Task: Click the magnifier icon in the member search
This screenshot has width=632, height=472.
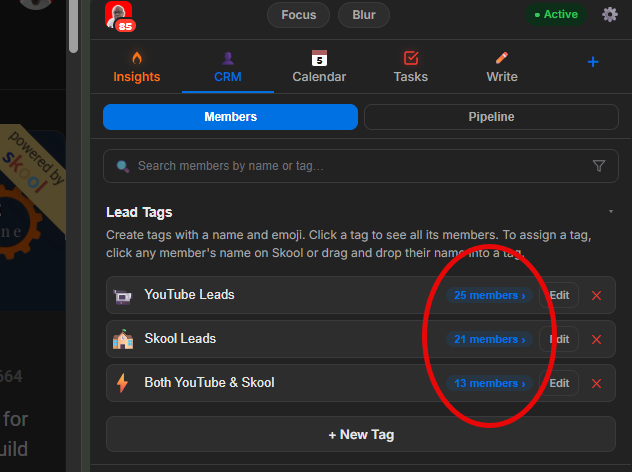Action: tap(123, 166)
